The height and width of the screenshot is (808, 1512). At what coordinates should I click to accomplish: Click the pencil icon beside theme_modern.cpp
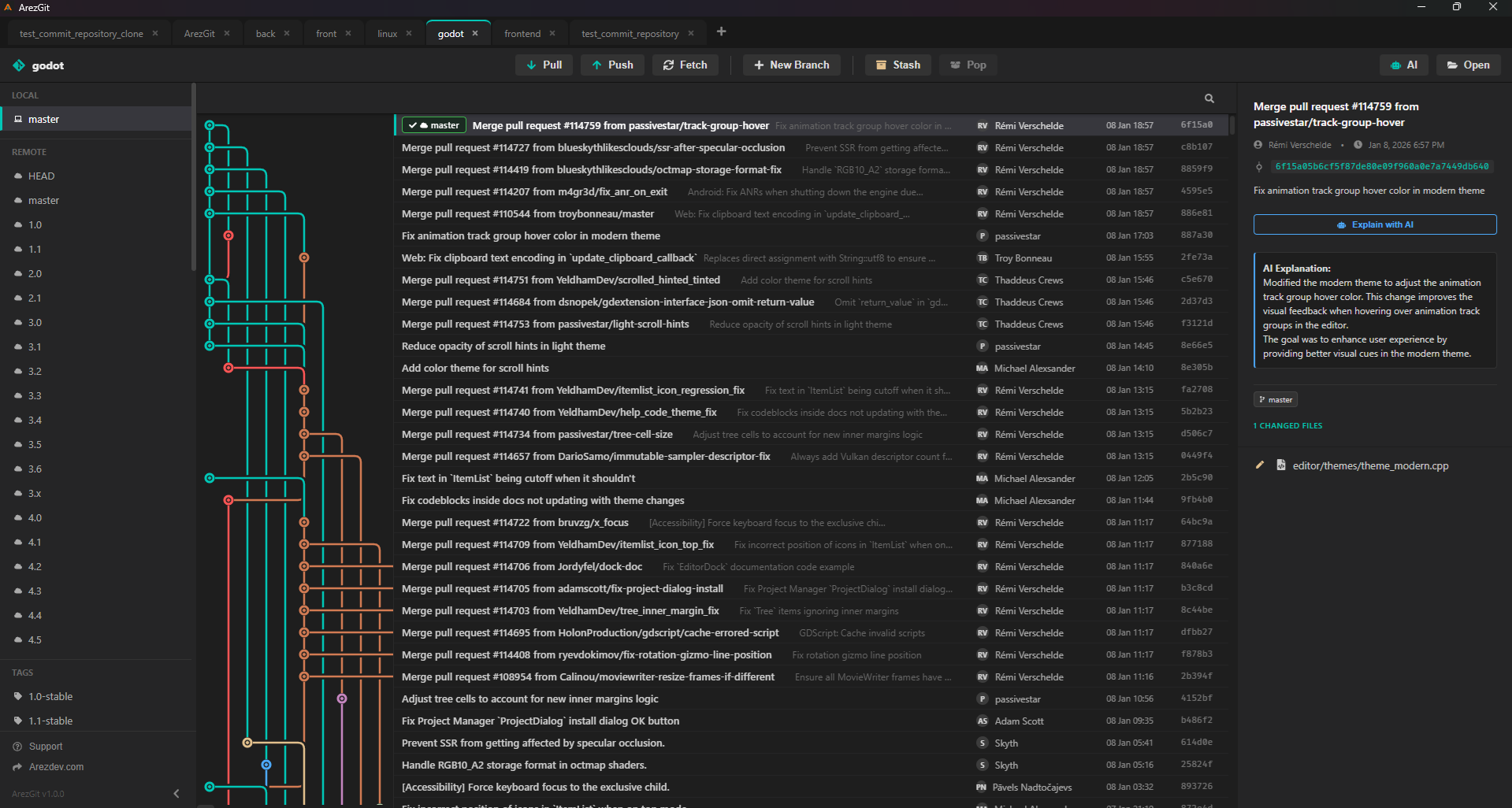[1260, 465]
